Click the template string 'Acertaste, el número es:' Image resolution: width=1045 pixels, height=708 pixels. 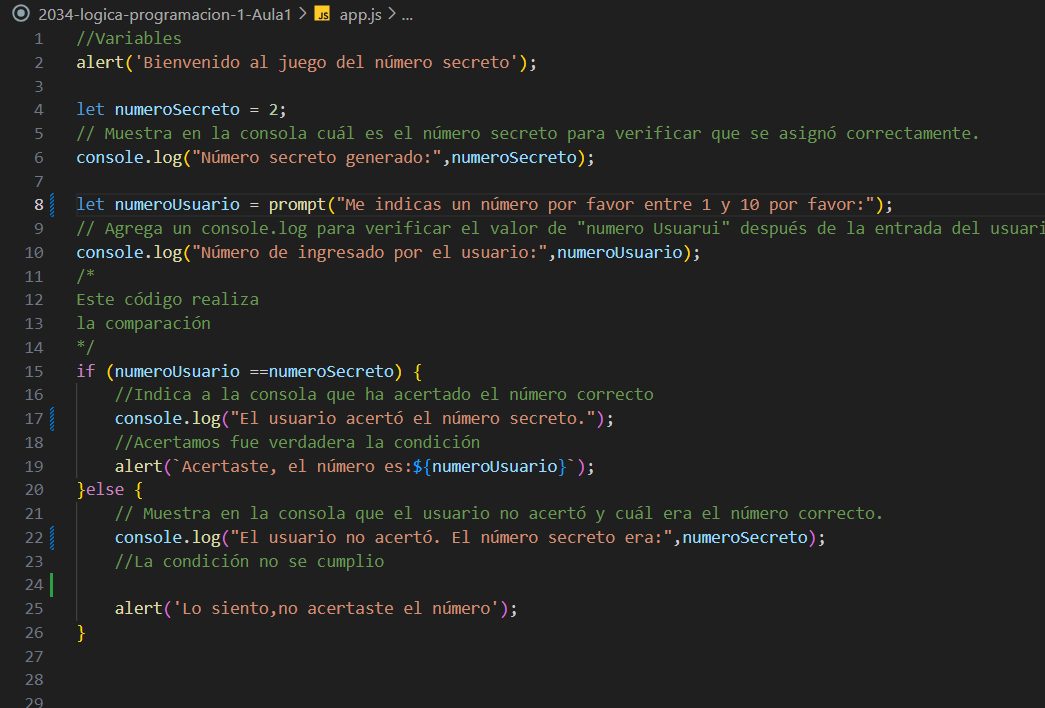297,467
